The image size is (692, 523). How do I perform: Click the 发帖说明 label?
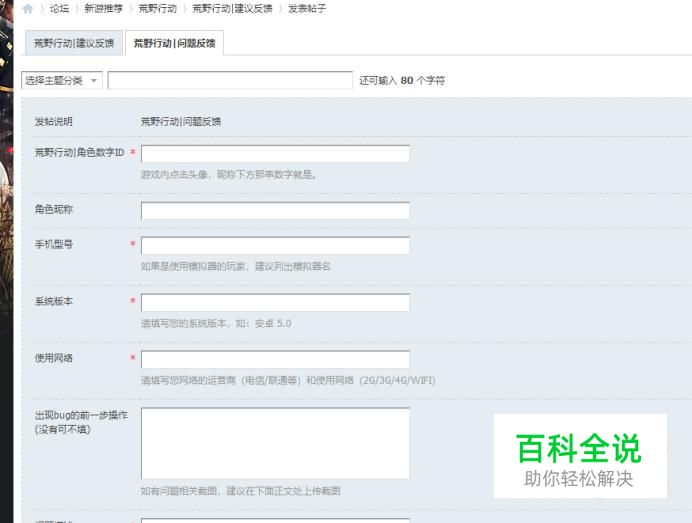tap(53, 121)
